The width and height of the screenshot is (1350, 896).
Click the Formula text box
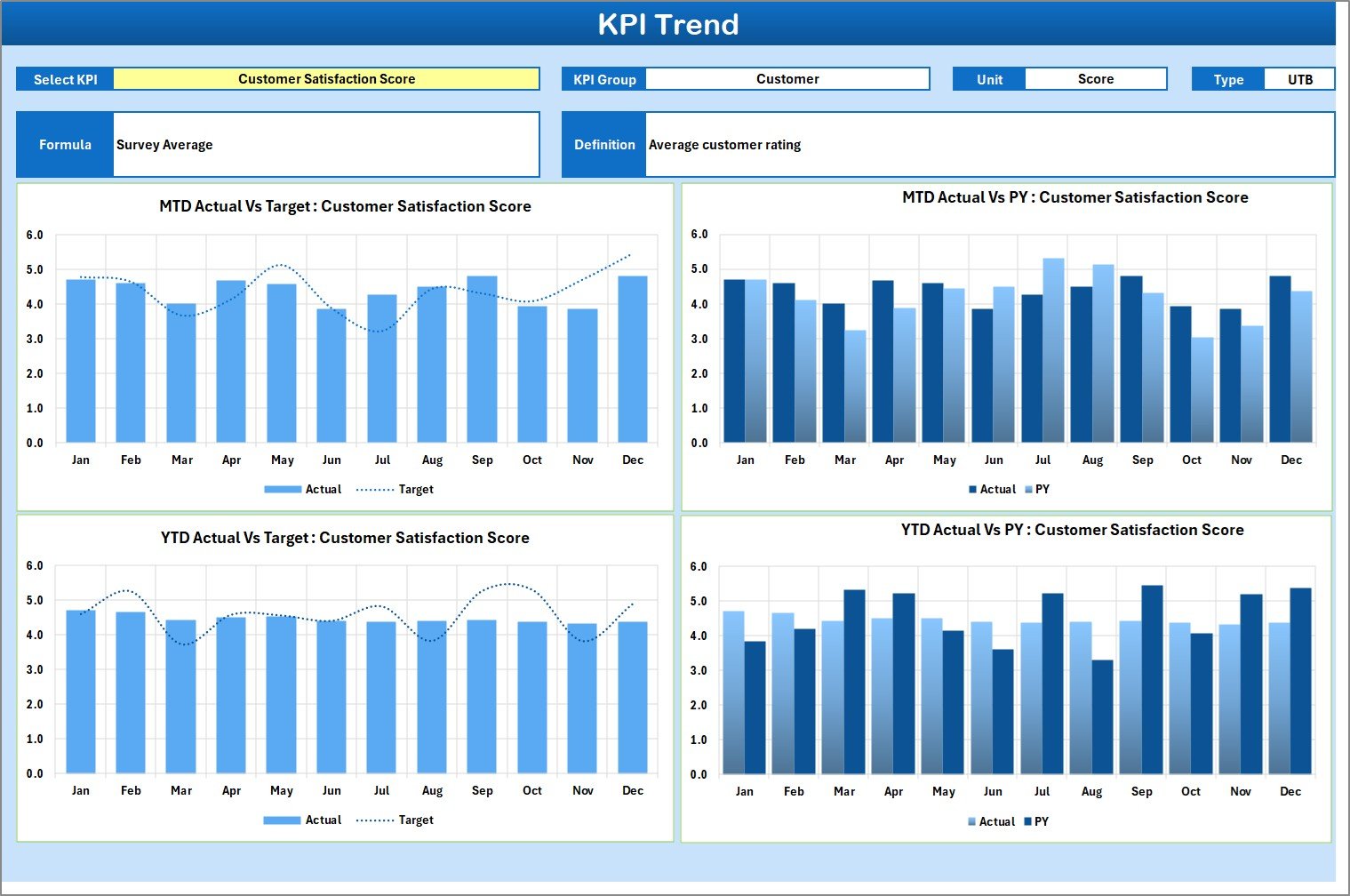click(x=326, y=144)
